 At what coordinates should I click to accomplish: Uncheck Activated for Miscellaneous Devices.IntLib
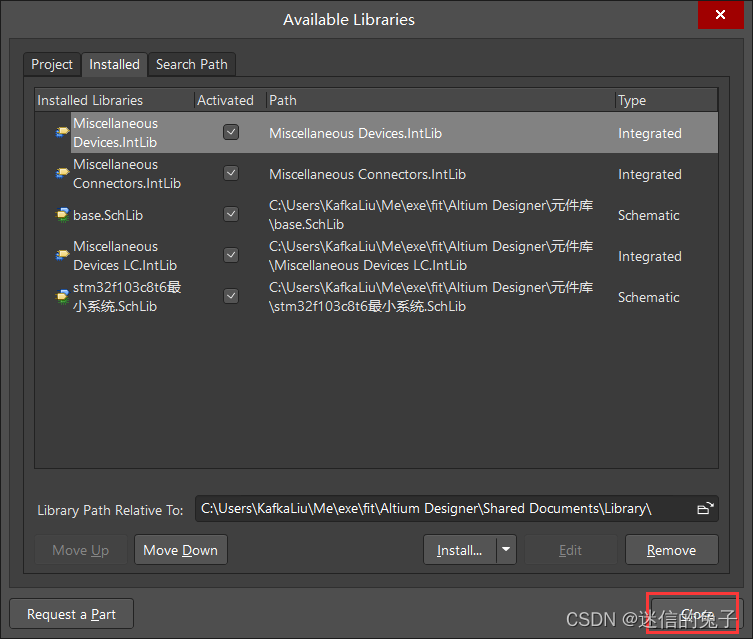231,132
